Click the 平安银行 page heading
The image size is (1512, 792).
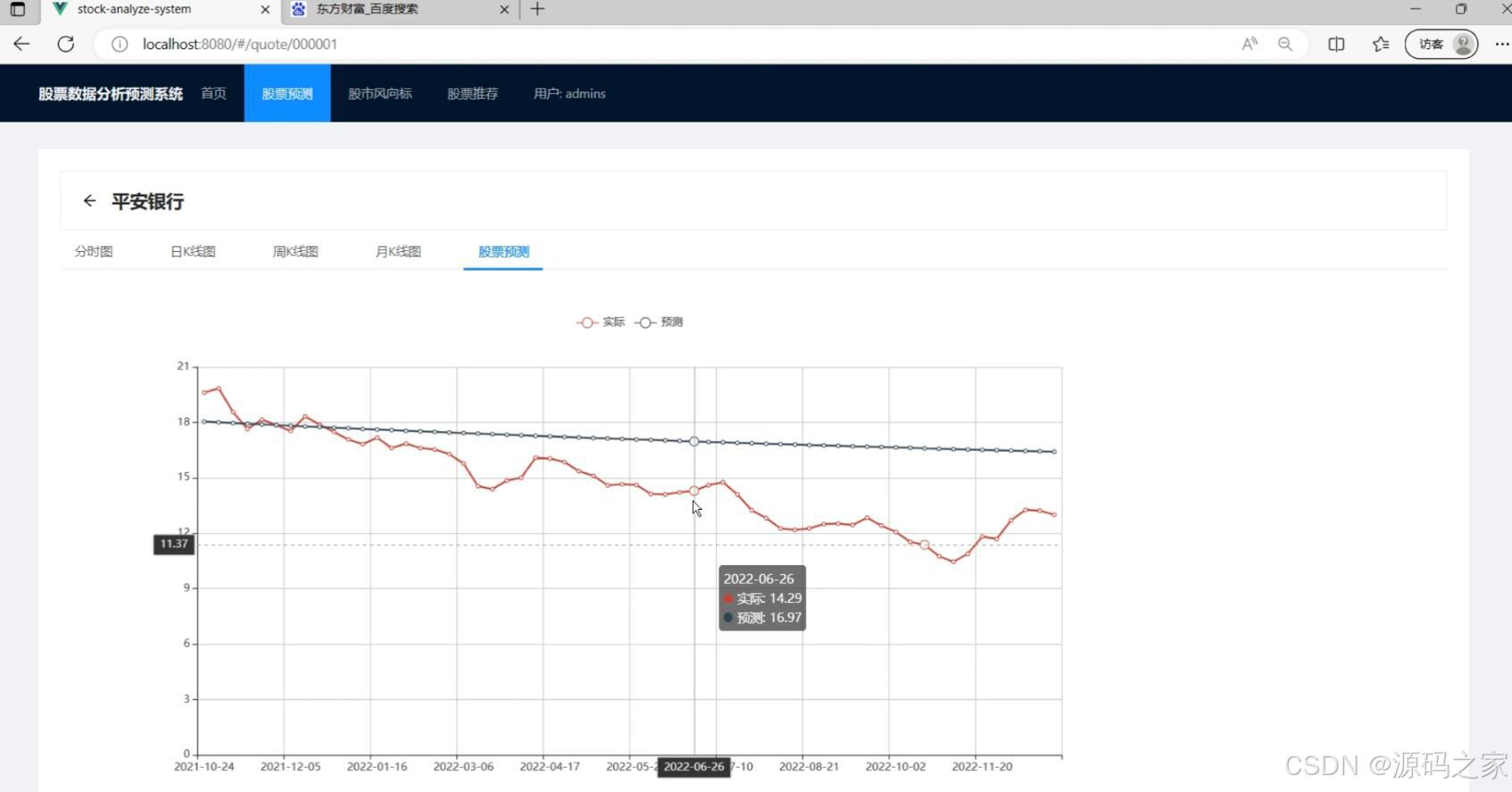(x=148, y=202)
